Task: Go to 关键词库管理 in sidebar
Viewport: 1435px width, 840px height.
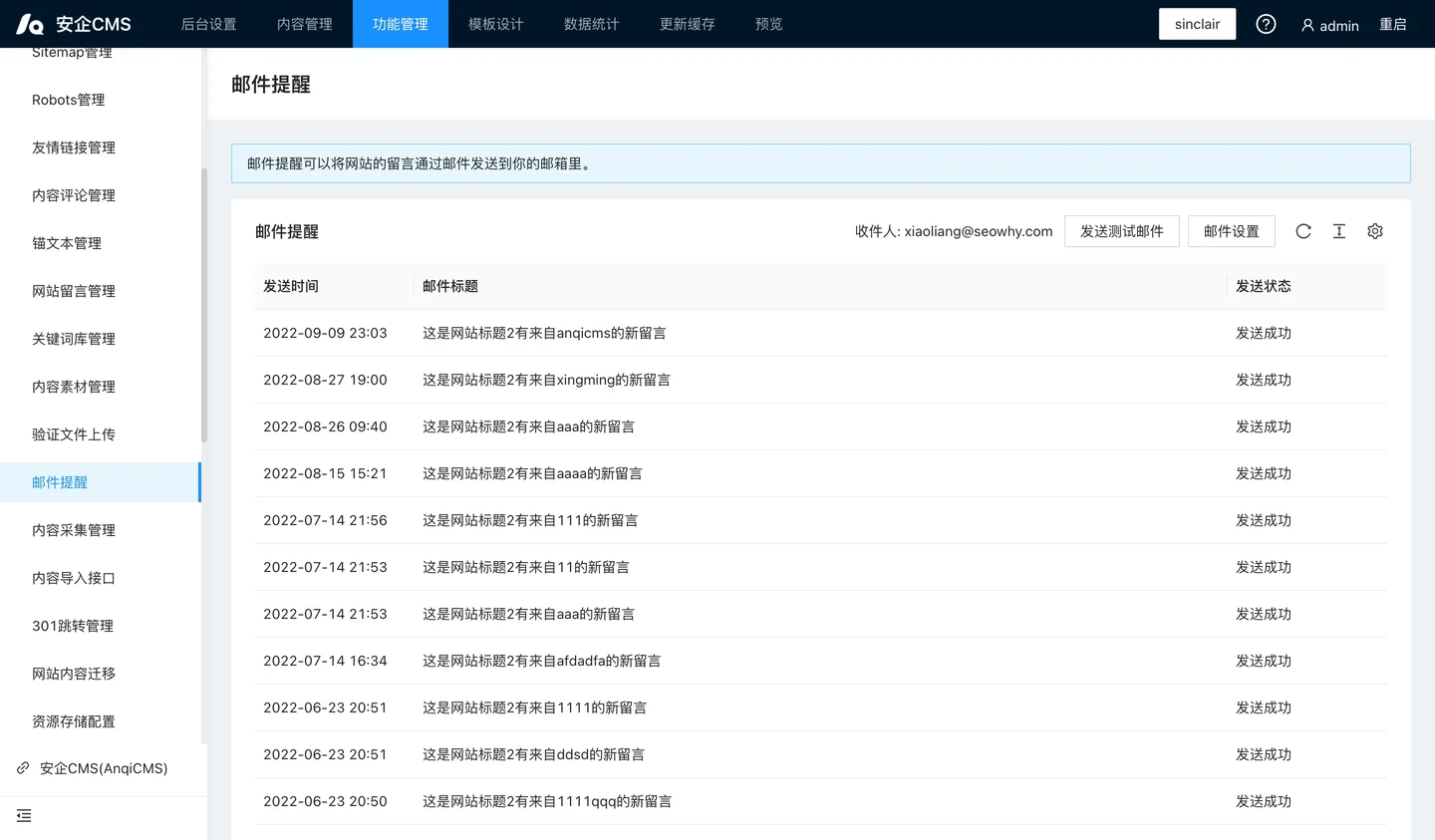Action: tap(100, 339)
